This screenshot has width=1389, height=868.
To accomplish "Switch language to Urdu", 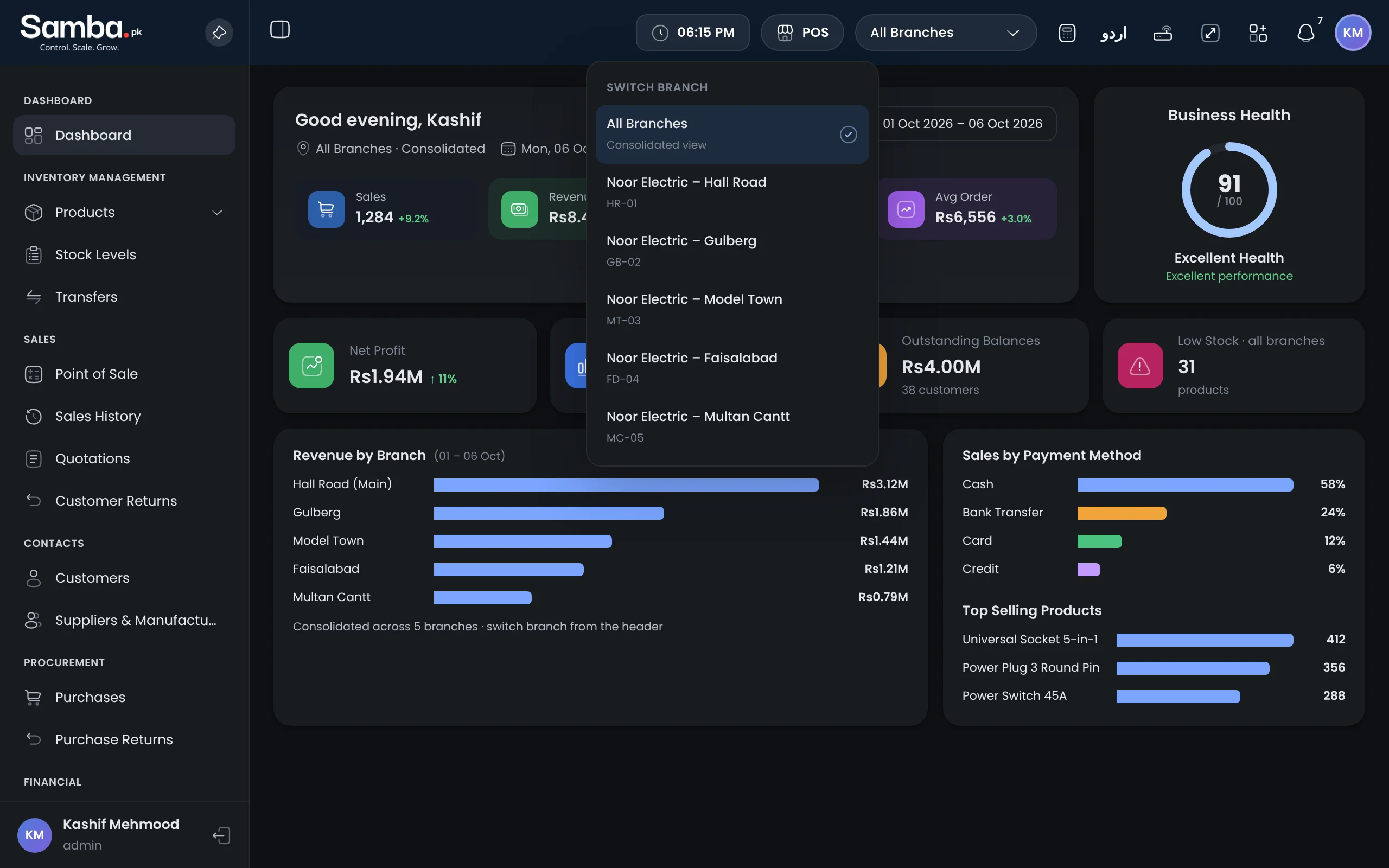I will click(1113, 33).
